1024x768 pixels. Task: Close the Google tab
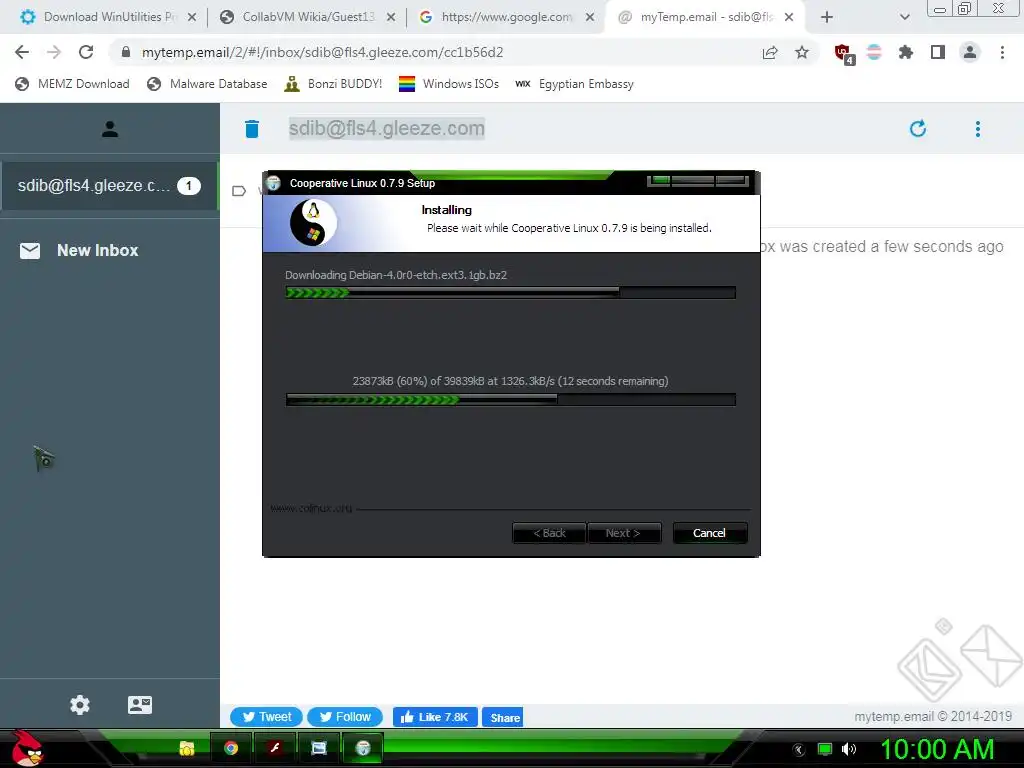point(590,18)
